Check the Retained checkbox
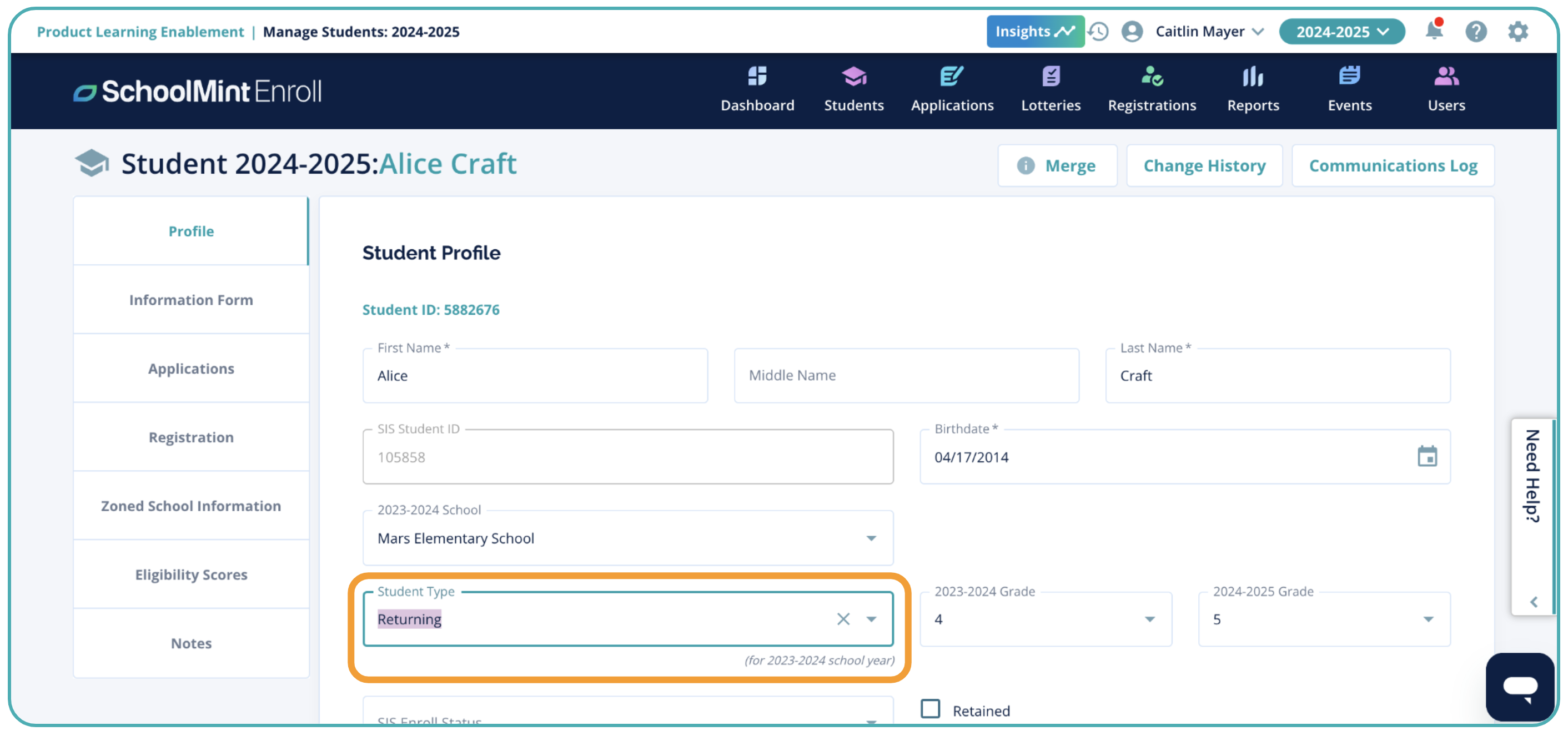Screen dimensions: 1568x736 (929, 709)
